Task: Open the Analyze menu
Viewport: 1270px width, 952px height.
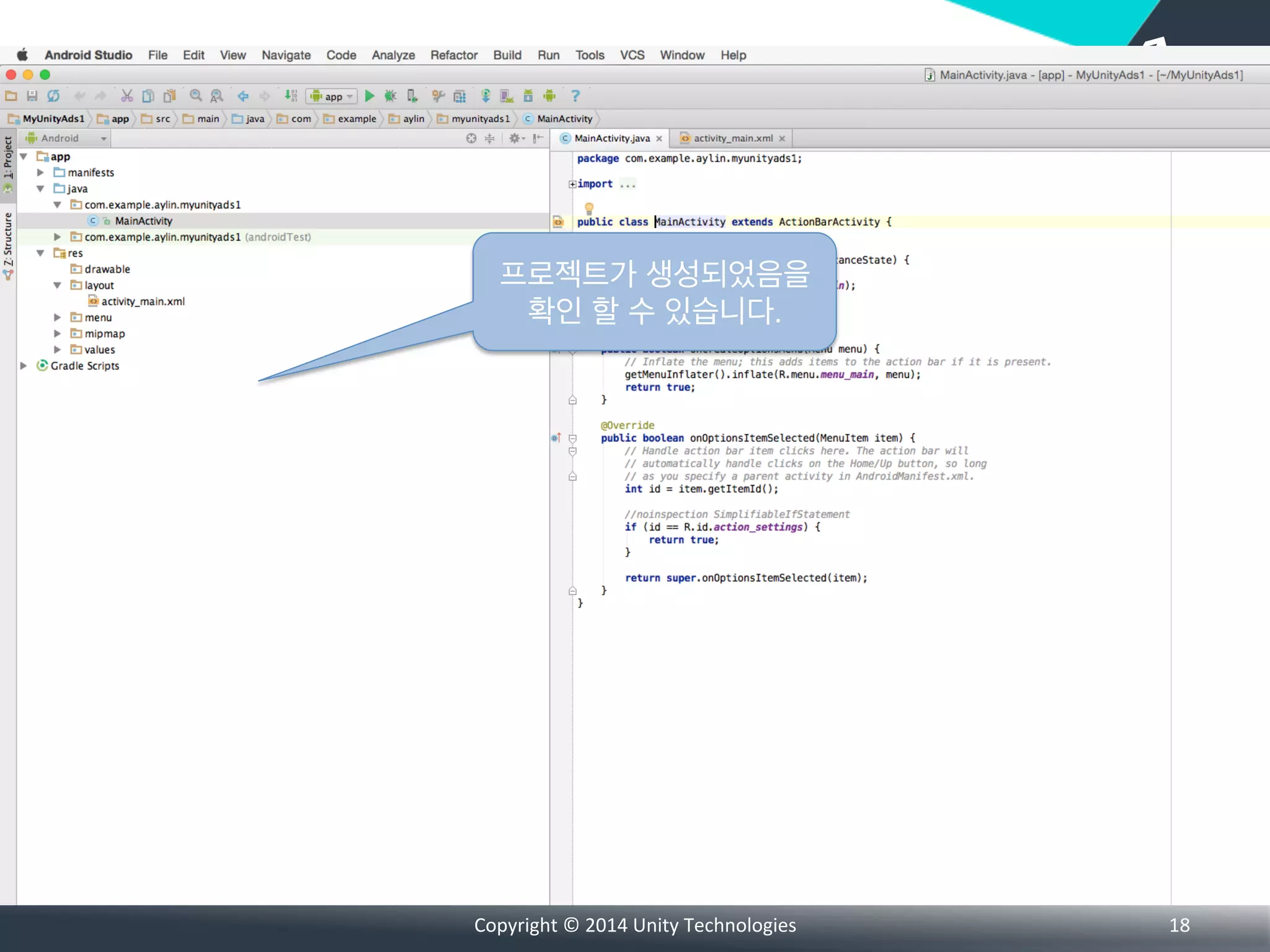Action: click(x=393, y=55)
